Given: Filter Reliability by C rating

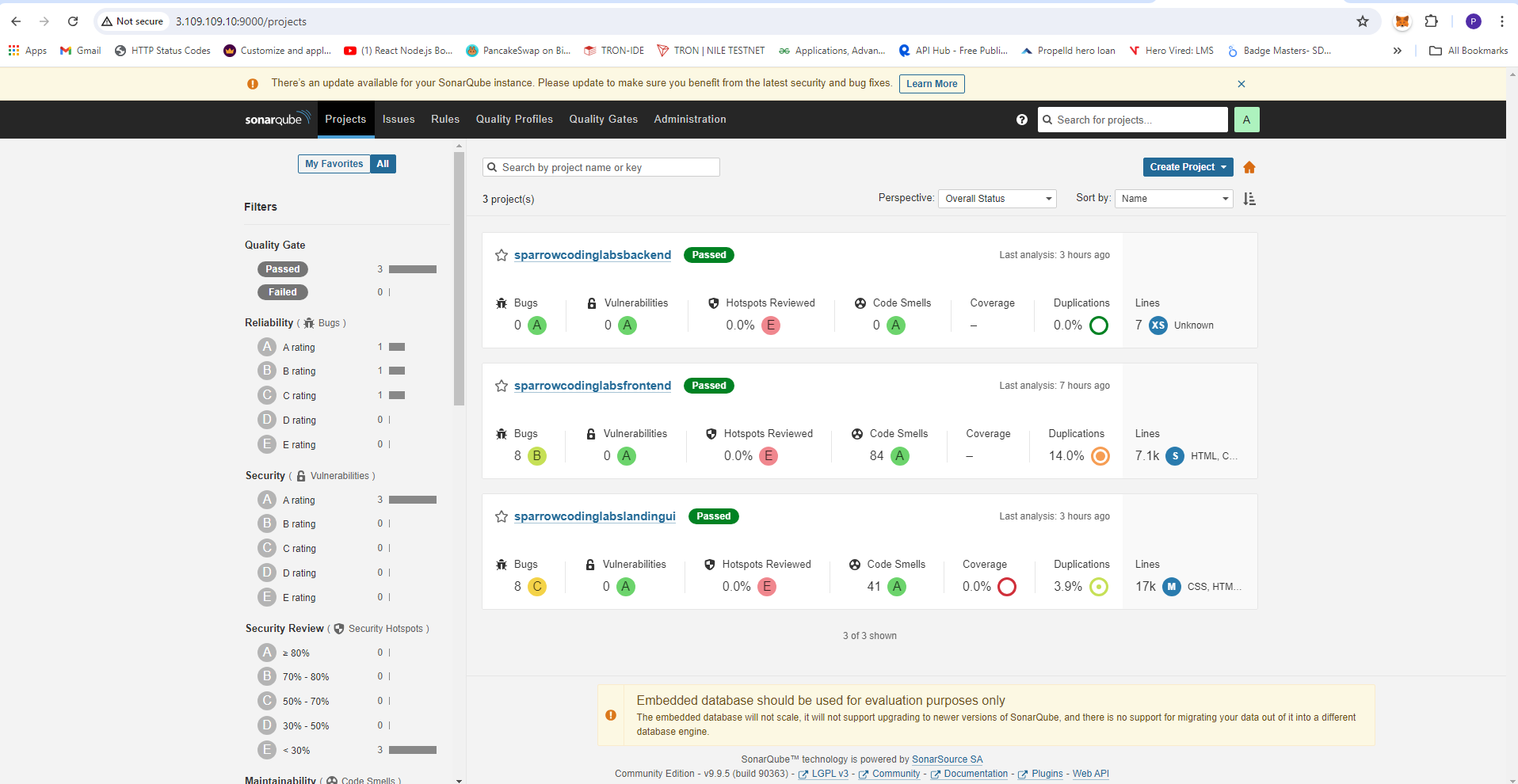Looking at the screenshot, I should (287, 395).
